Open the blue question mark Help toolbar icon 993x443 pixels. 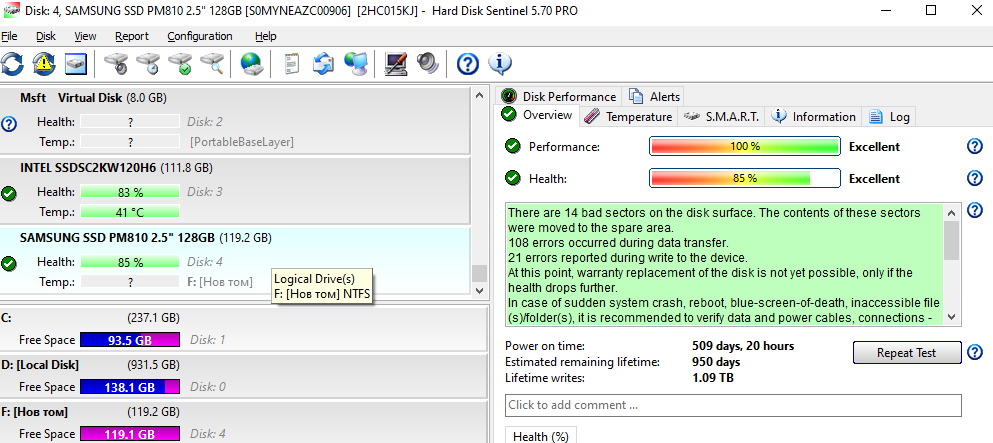click(468, 63)
